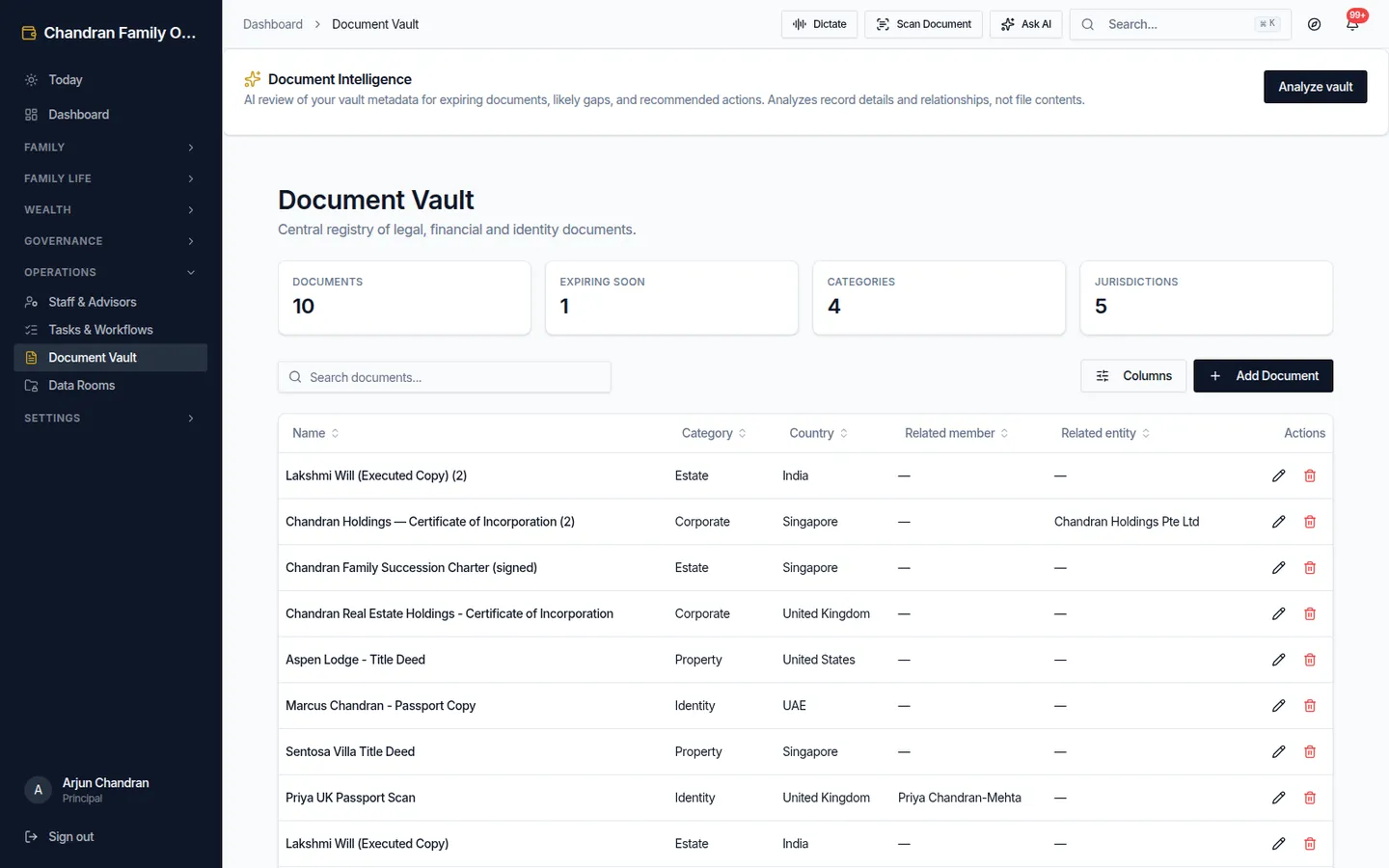Screen dimensions: 1389x868
Task: Expand the FAMILY sidebar section
Action: click(x=110, y=148)
